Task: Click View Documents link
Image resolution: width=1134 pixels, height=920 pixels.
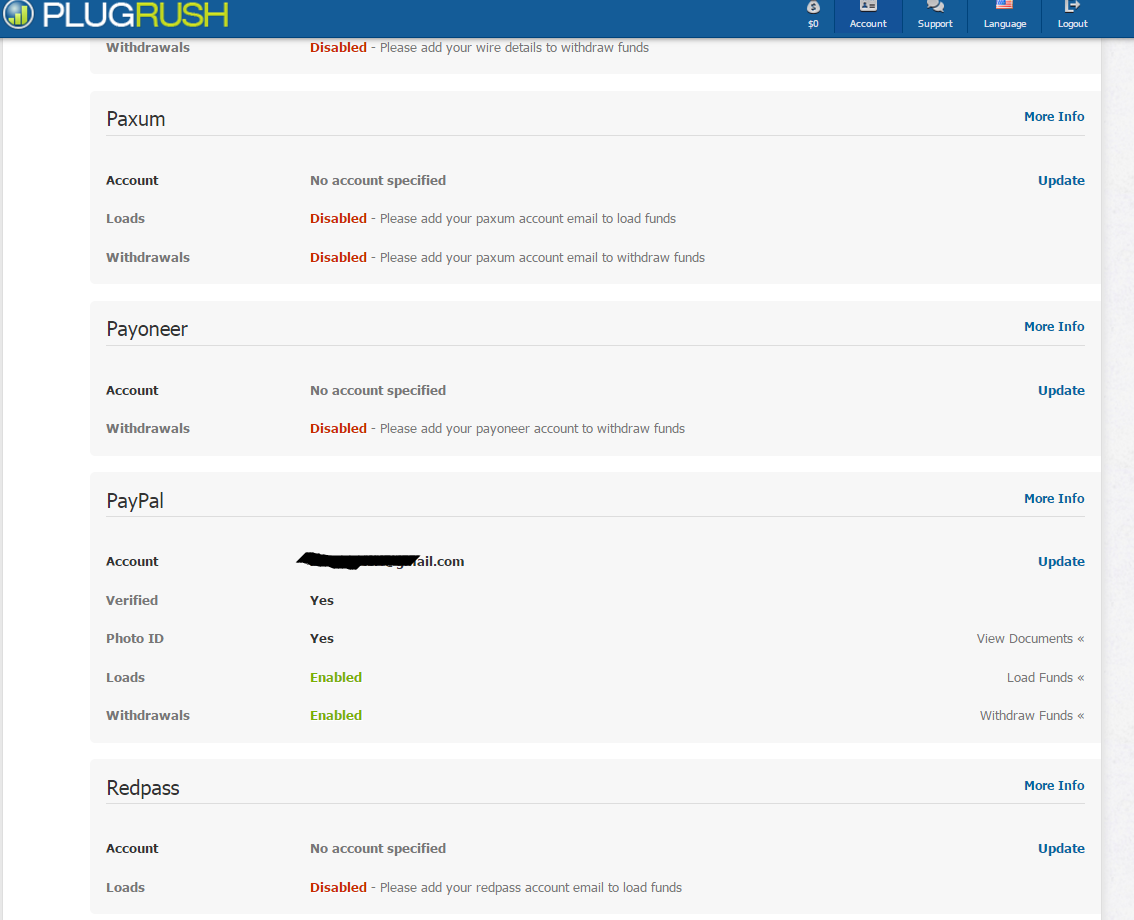Action: (x=1030, y=639)
